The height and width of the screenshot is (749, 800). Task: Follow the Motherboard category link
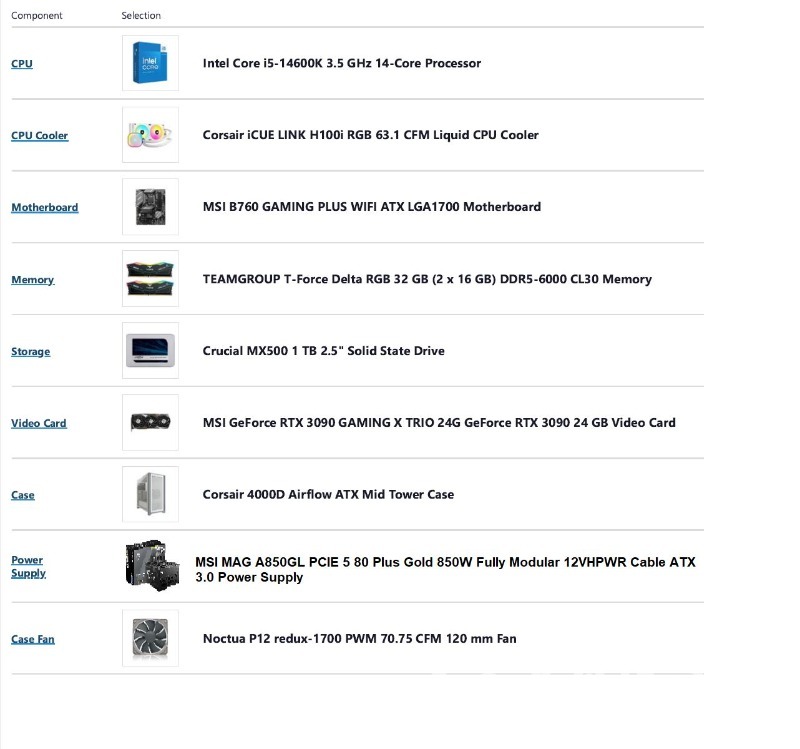(44, 208)
